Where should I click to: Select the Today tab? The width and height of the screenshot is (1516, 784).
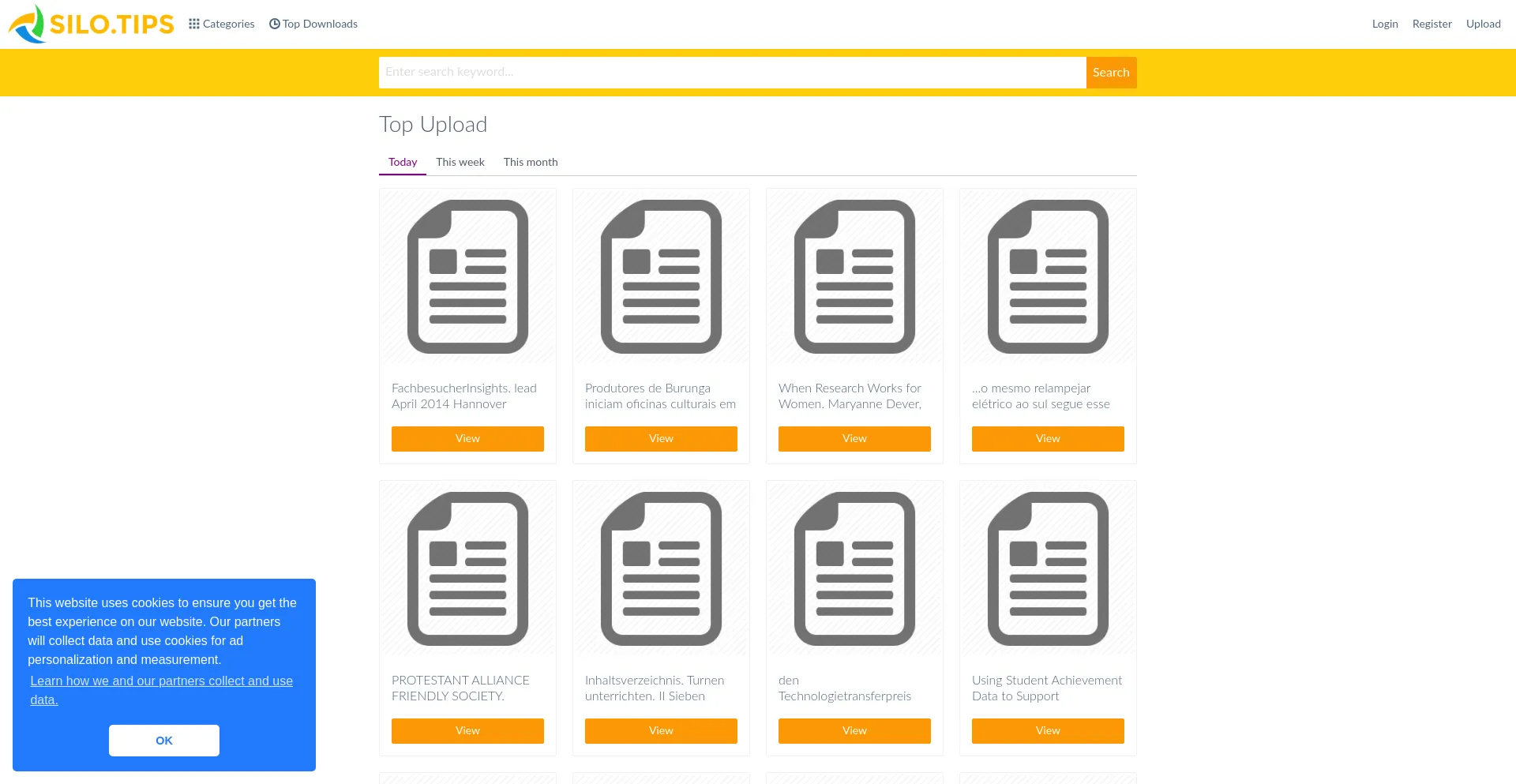[x=403, y=162]
